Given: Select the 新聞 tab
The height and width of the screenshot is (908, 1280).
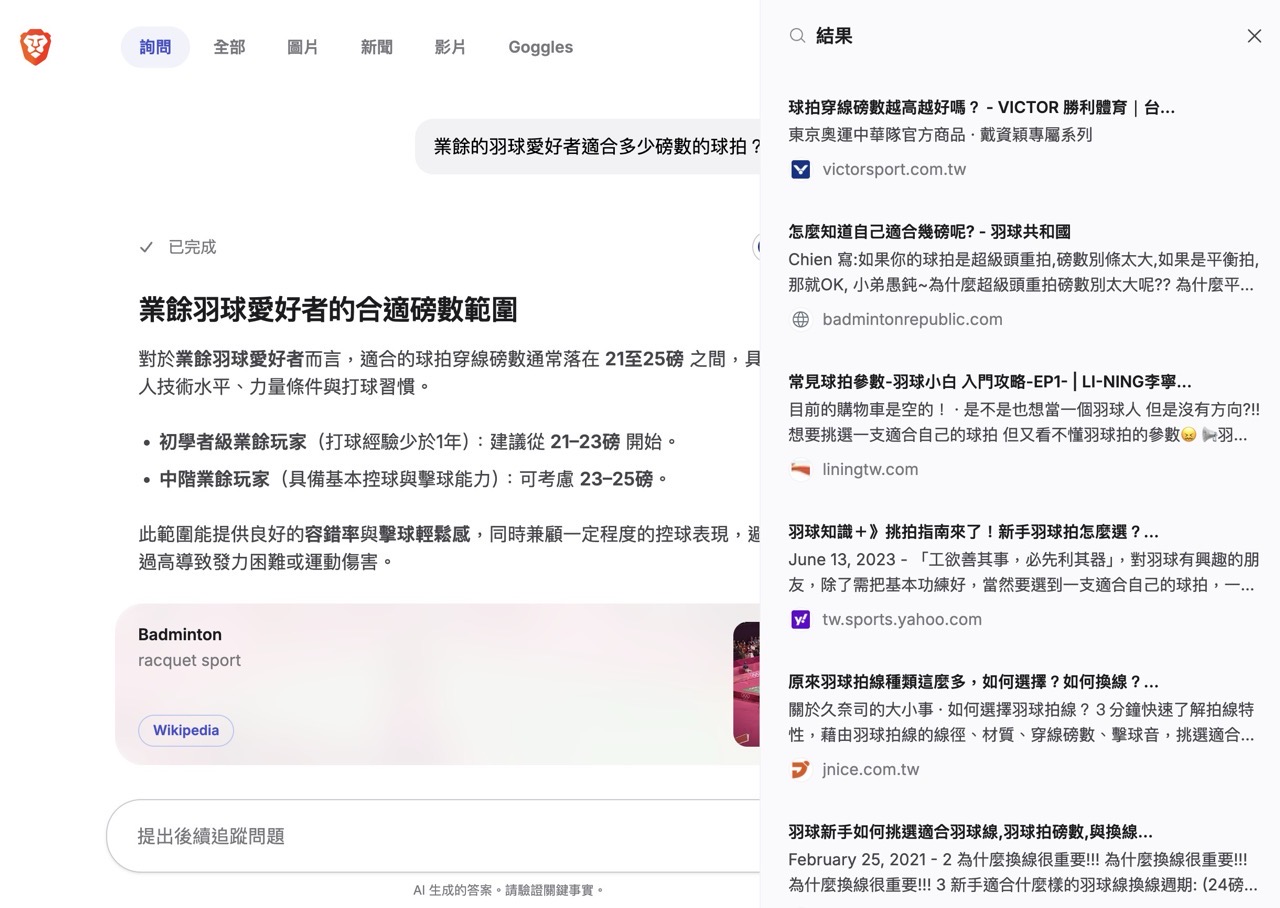Looking at the screenshot, I should click(x=376, y=47).
